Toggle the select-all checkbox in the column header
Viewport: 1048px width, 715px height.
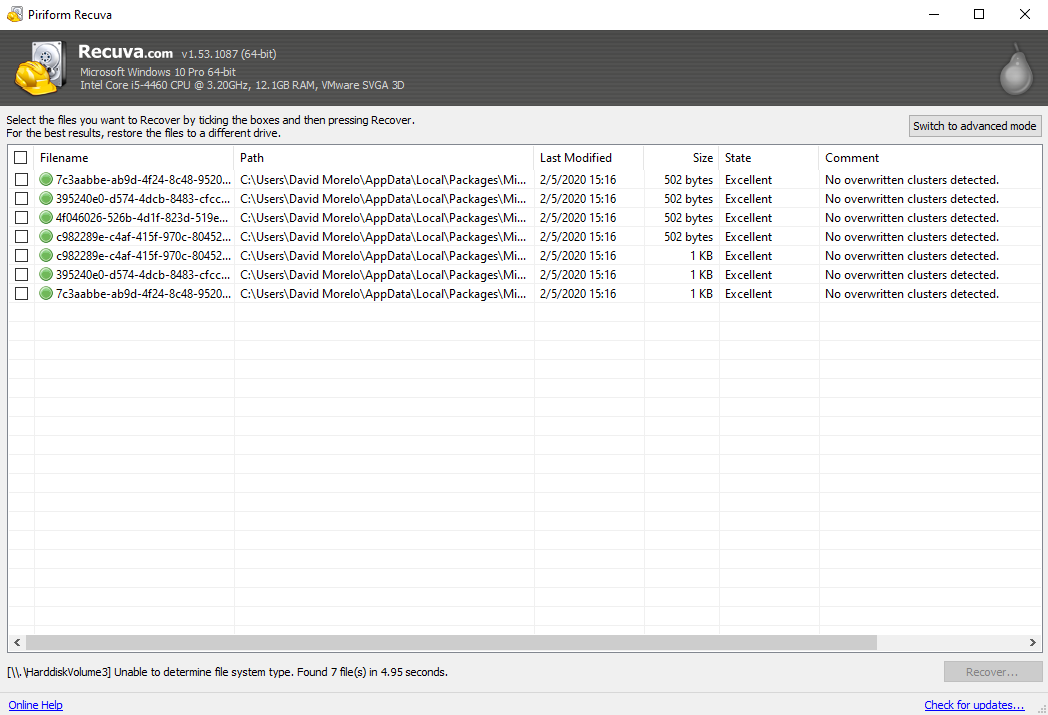tap(21, 157)
